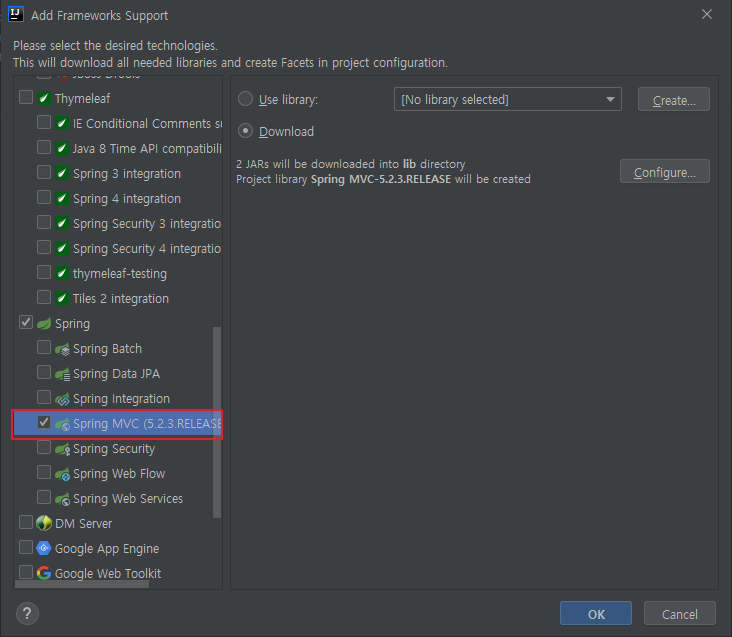Click the Spring Web Services icon
The width and height of the screenshot is (732, 637).
click(62, 499)
